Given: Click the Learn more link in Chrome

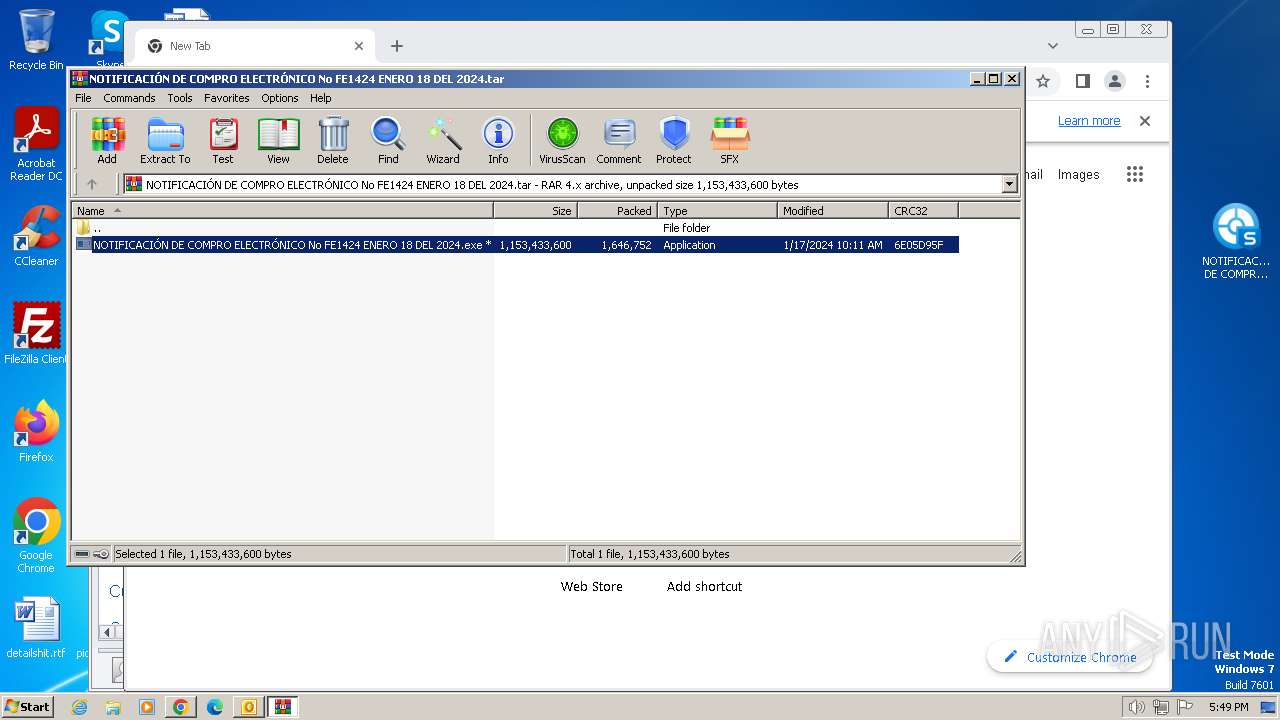Looking at the screenshot, I should click(x=1089, y=121).
